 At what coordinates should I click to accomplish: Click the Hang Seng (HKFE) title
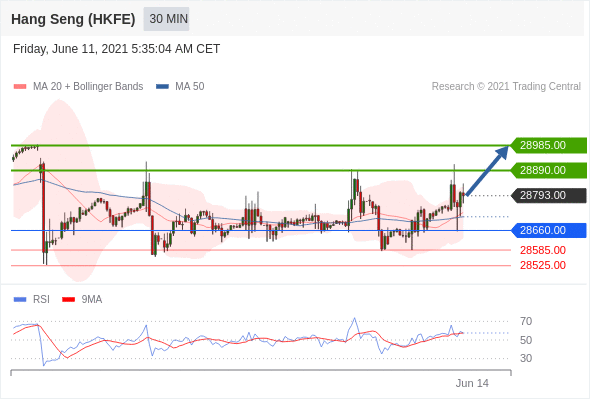pyautogui.click(x=73, y=19)
